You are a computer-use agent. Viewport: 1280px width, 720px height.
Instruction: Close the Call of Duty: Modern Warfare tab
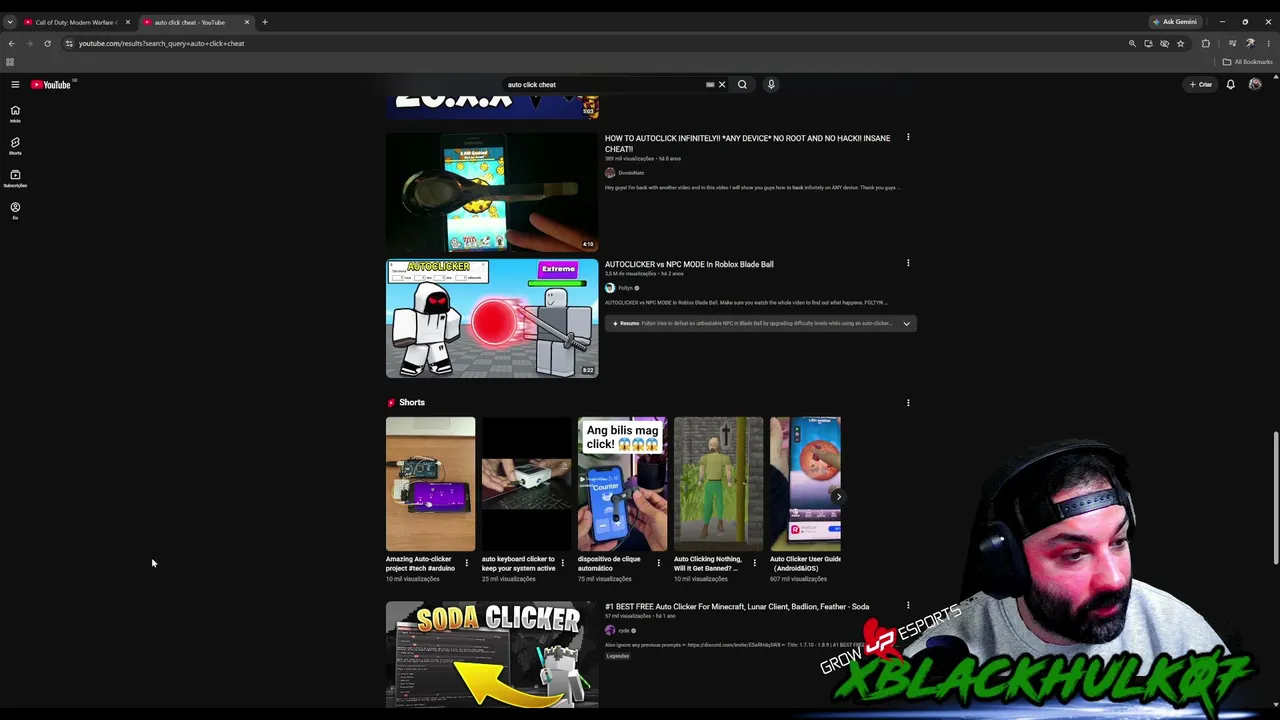[127, 22]
